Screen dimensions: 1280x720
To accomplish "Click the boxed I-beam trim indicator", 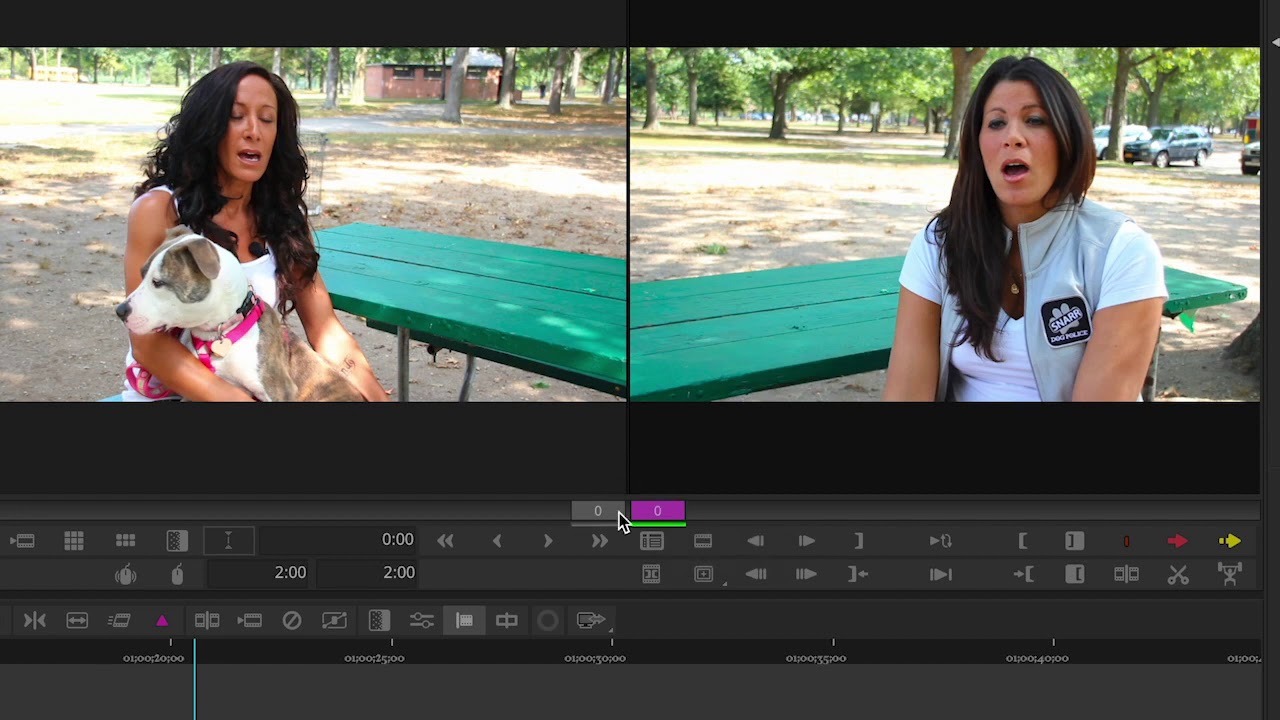I will click(228, 541).
